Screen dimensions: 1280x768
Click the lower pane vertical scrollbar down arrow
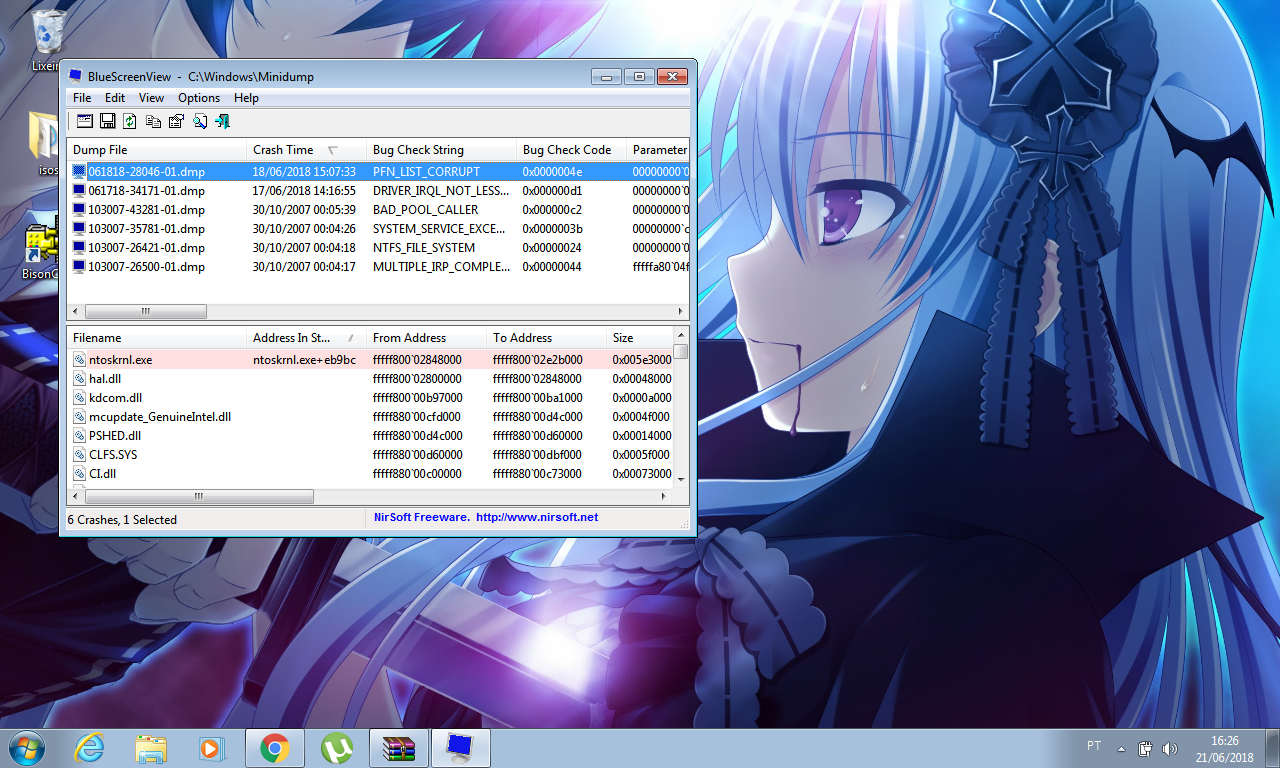681,479
